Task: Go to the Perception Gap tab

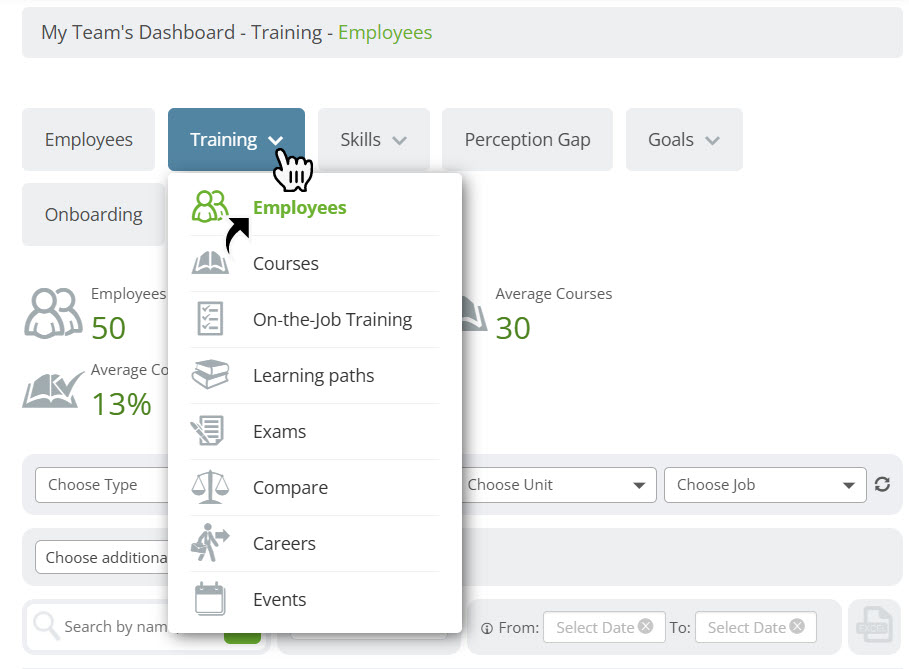Action: [527, 139]
